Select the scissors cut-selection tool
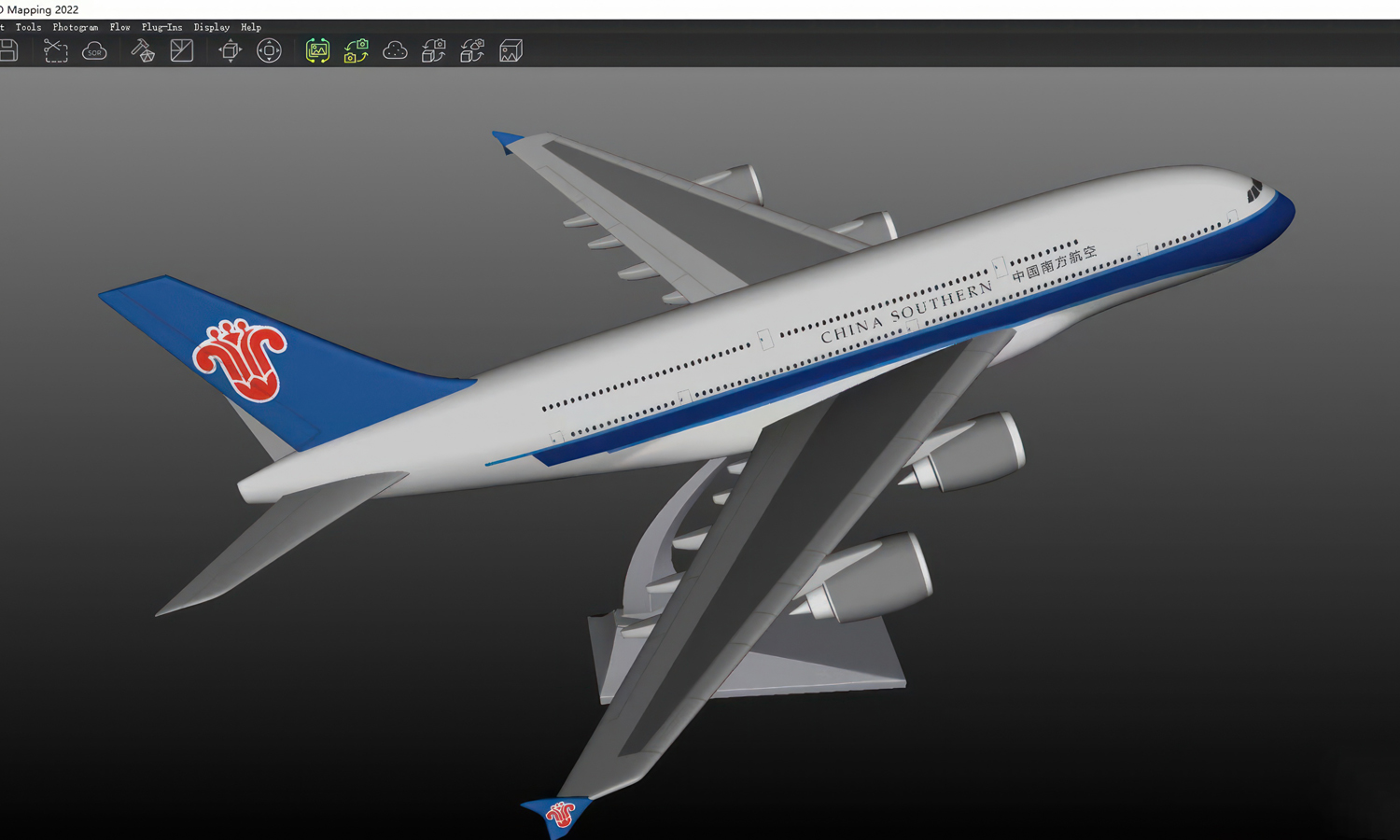This screenshot has height=840, width=1400. tap(56, 50)
